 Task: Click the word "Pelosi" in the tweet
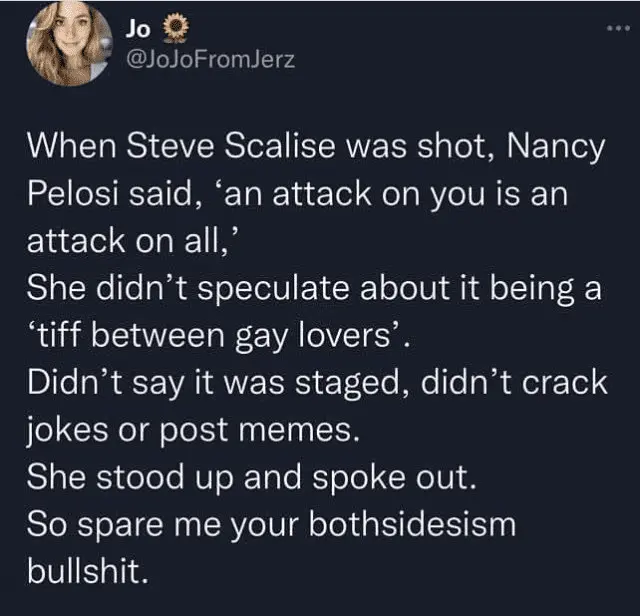click(72, 194)
